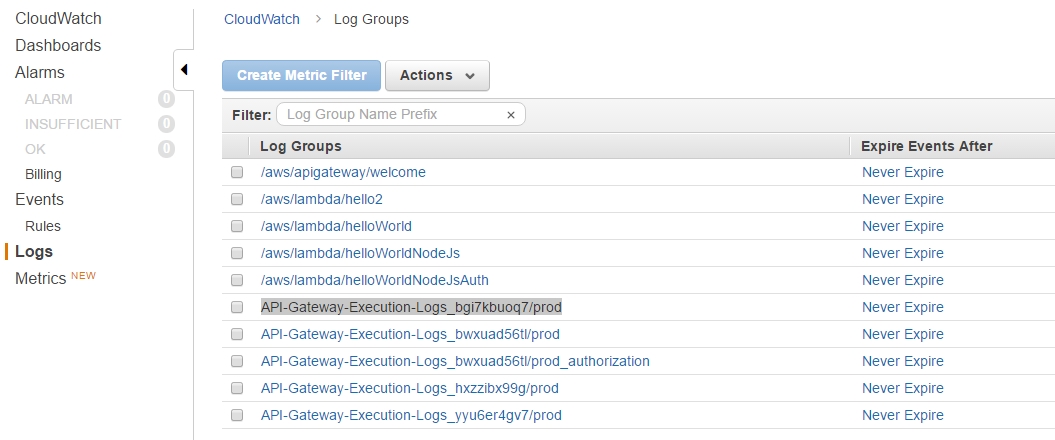Check the /aws/lambda/hello2 row checkbox
The image size is (1055, 440).
[x=237, y=199]
